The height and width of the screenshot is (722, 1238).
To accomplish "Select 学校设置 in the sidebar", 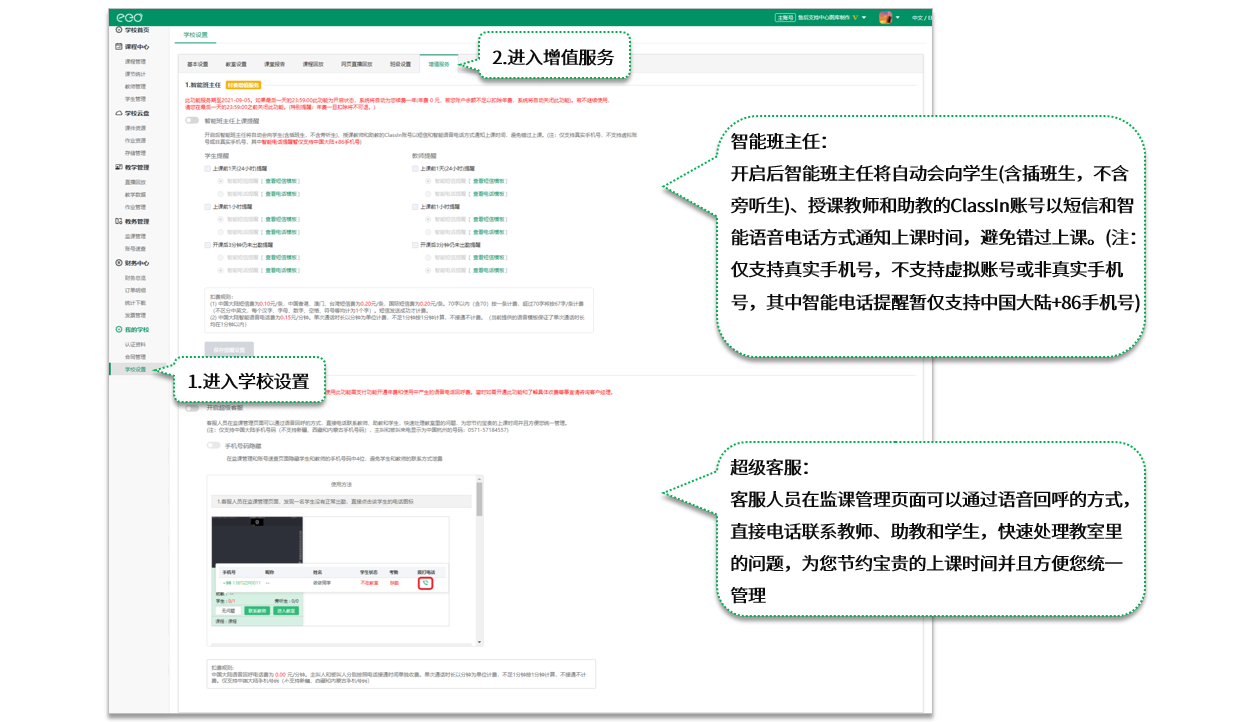I will (135, 369).
